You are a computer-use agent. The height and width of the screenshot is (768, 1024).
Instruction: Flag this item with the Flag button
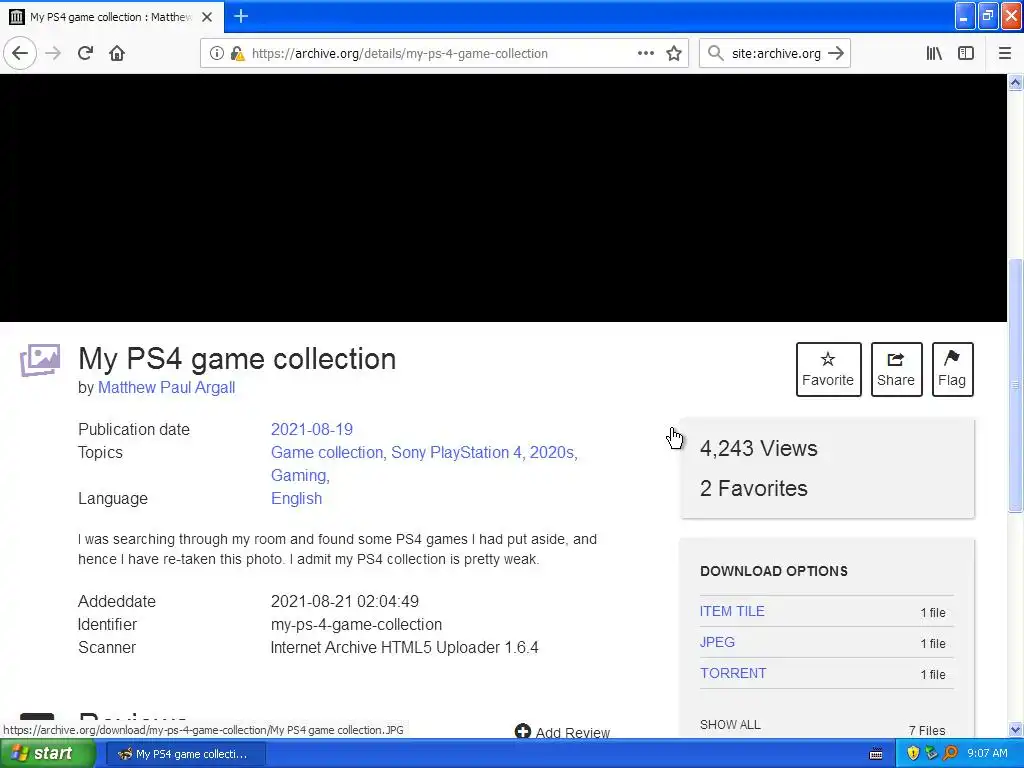point(952,369)
